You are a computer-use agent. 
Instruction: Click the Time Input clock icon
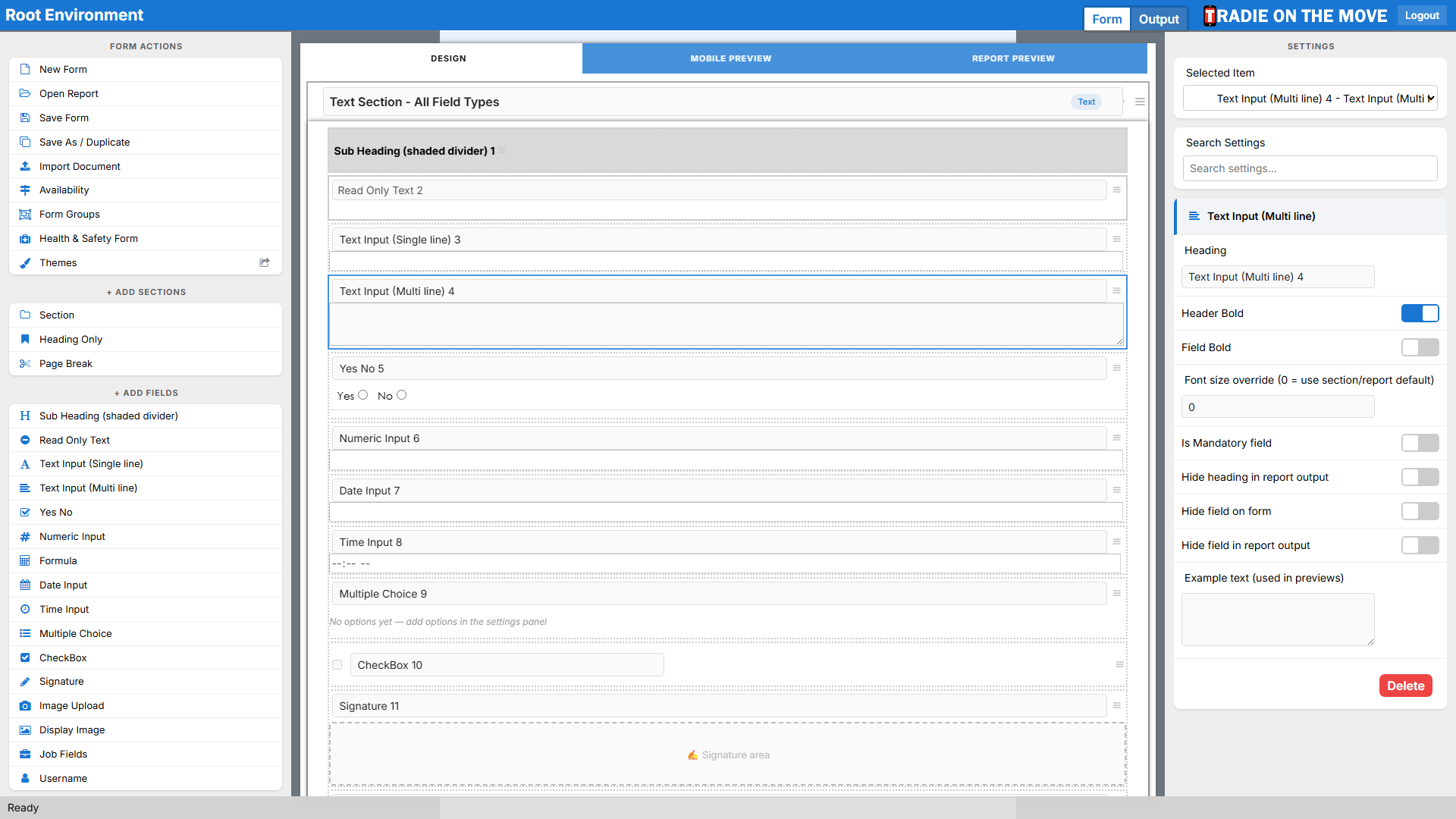click(25, 610)
